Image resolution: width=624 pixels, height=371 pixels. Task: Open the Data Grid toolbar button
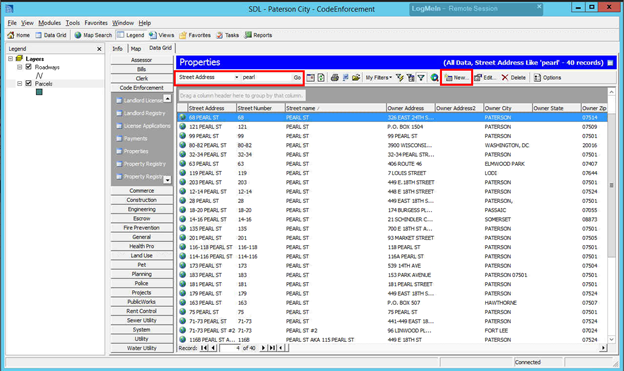coord(51,35)
